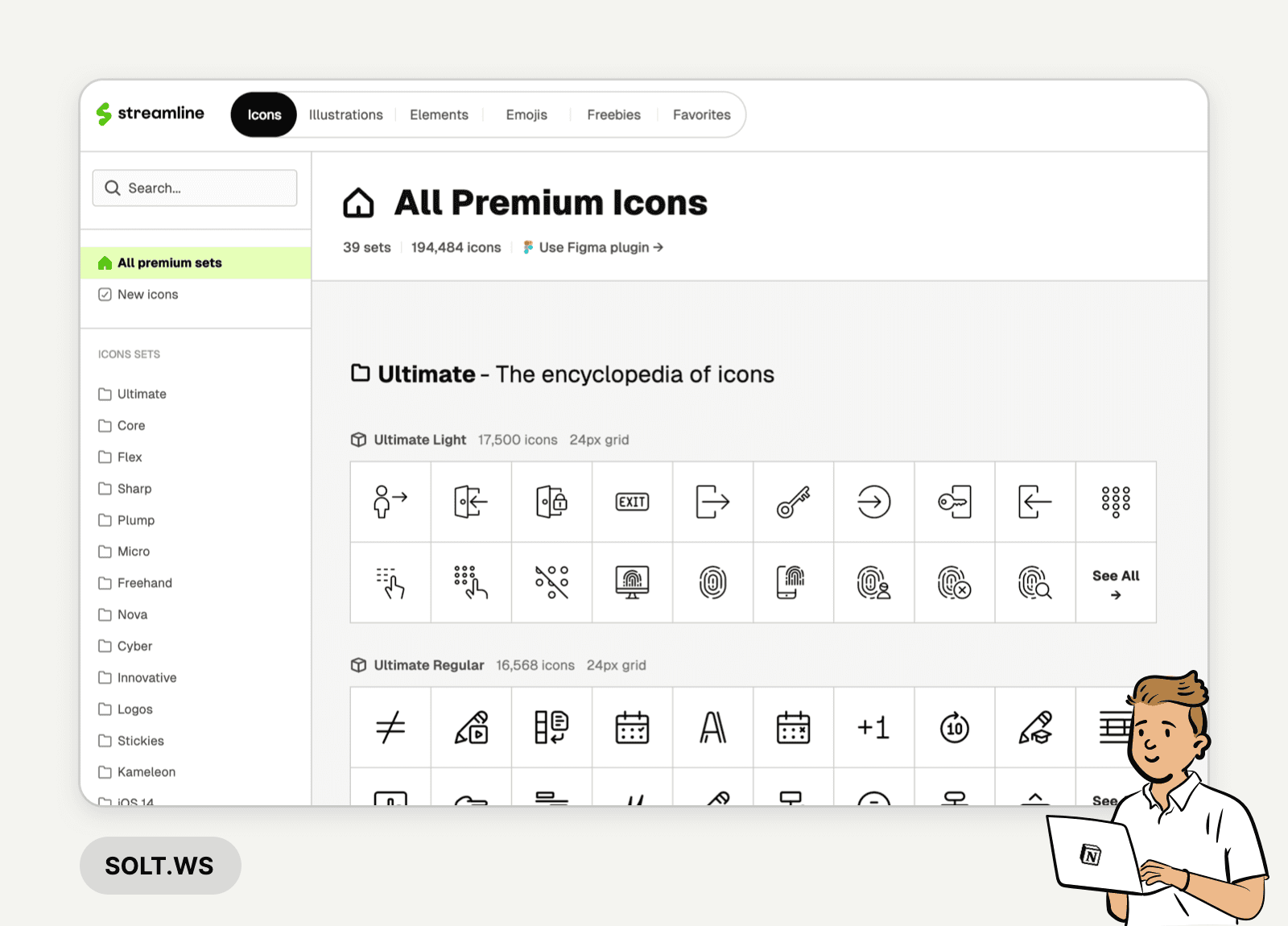Screen dimensions: 1288x926
Task: Select the fingerprint denied X icon
Action: 954,582
